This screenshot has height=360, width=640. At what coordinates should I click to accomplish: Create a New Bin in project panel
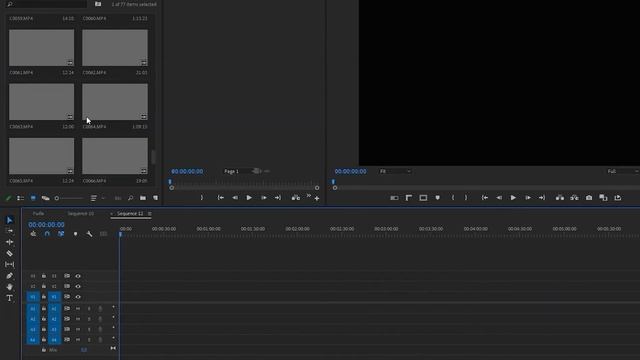(143, 198)
